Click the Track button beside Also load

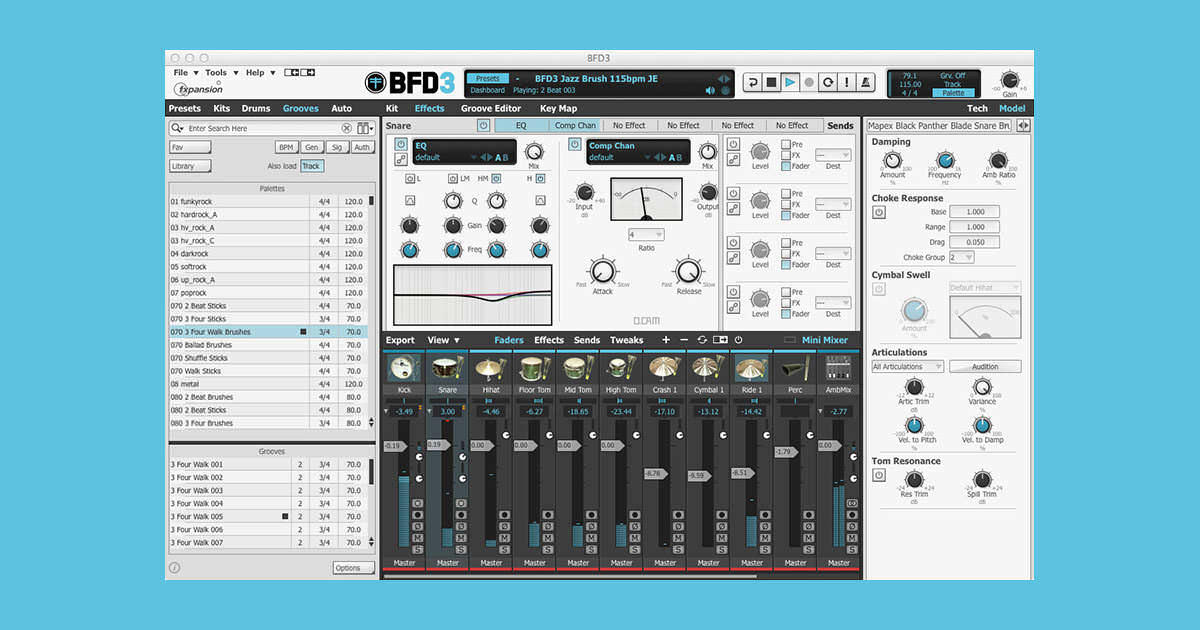311,166
